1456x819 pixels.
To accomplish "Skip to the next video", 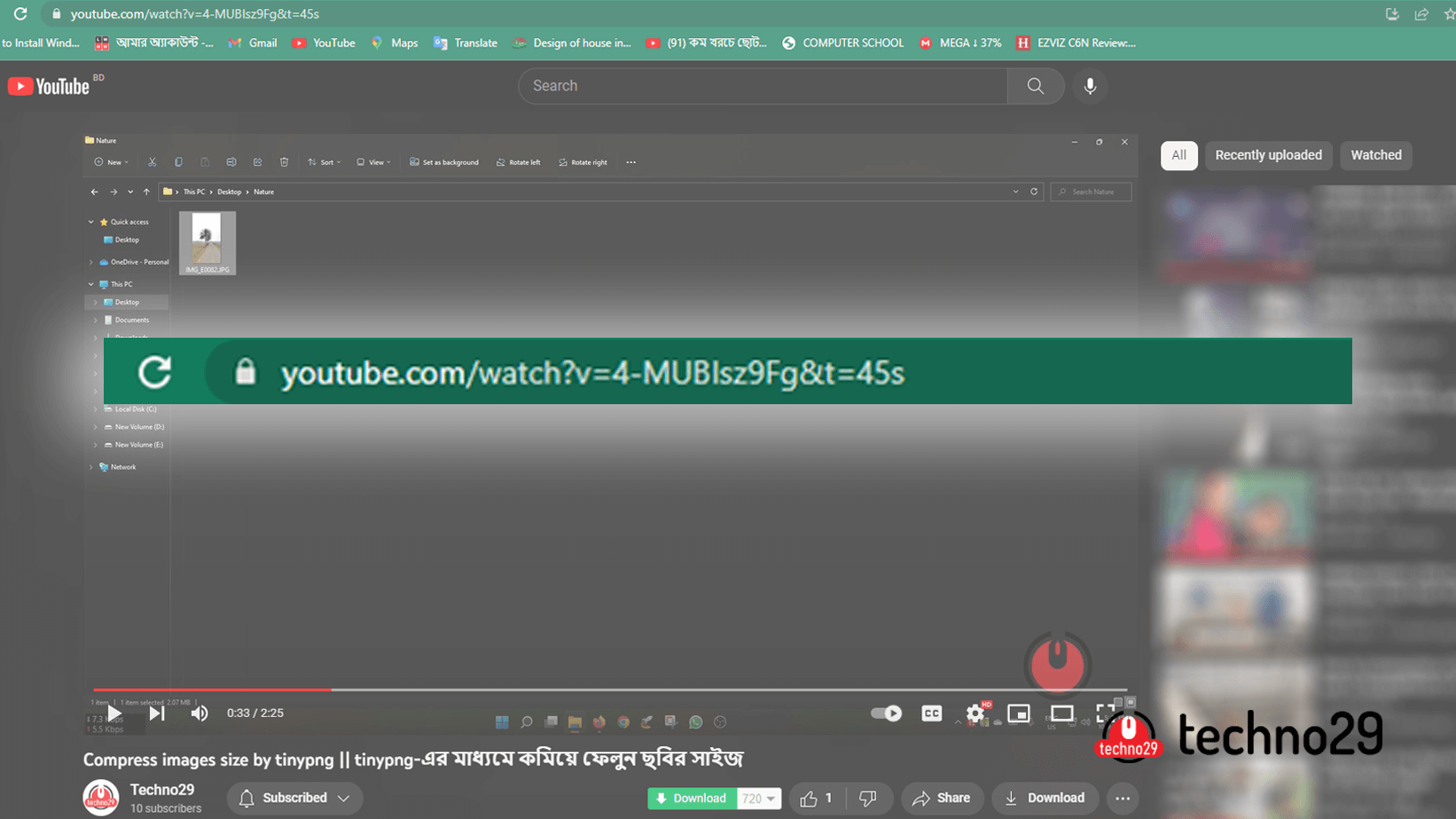I will [157, 713].
